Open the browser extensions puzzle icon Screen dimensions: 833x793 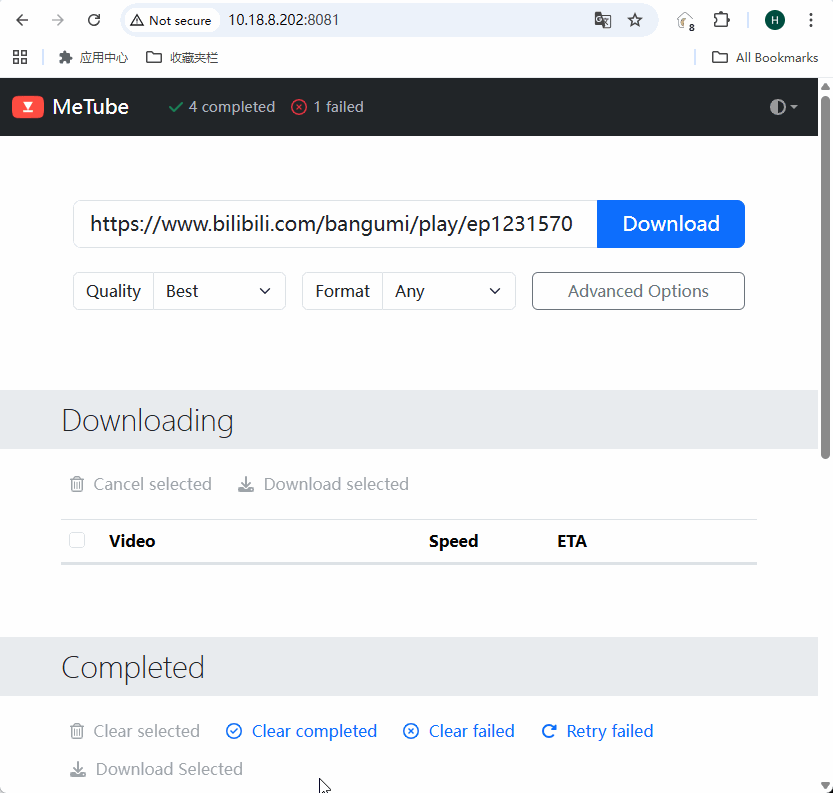coord(721,20)
